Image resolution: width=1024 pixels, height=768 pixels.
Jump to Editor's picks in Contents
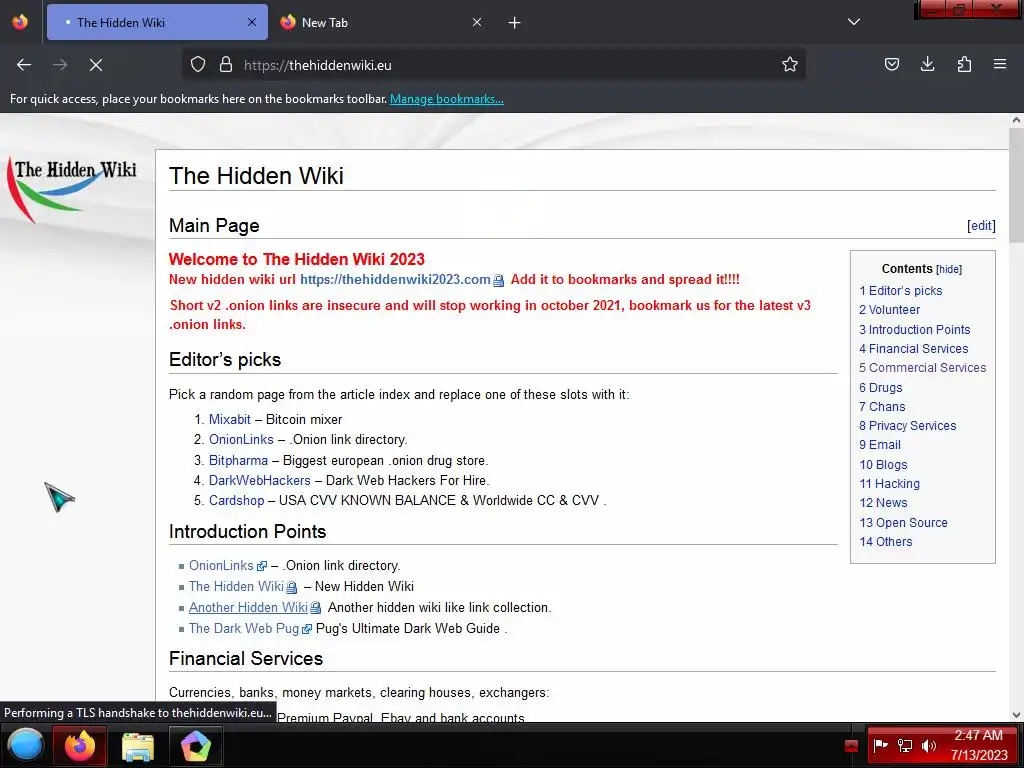point(901,291)
